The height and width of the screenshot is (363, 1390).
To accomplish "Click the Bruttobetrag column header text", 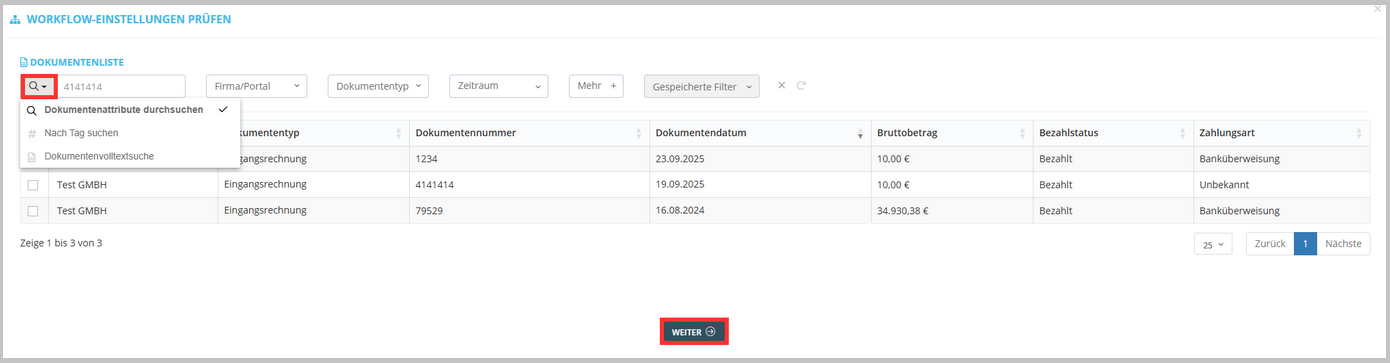I will tap(906, 133).
